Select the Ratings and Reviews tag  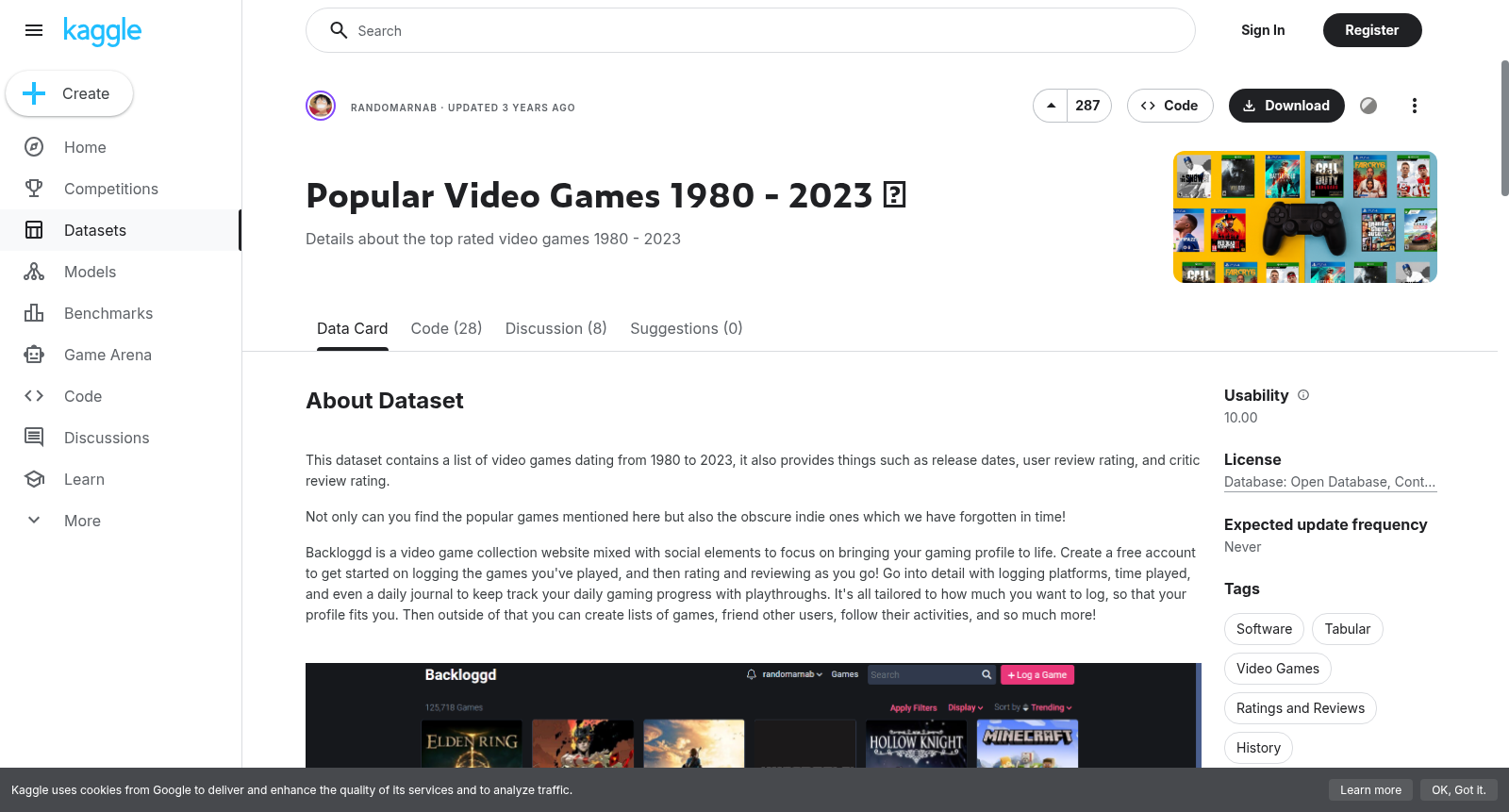[x=1300, y=708]
